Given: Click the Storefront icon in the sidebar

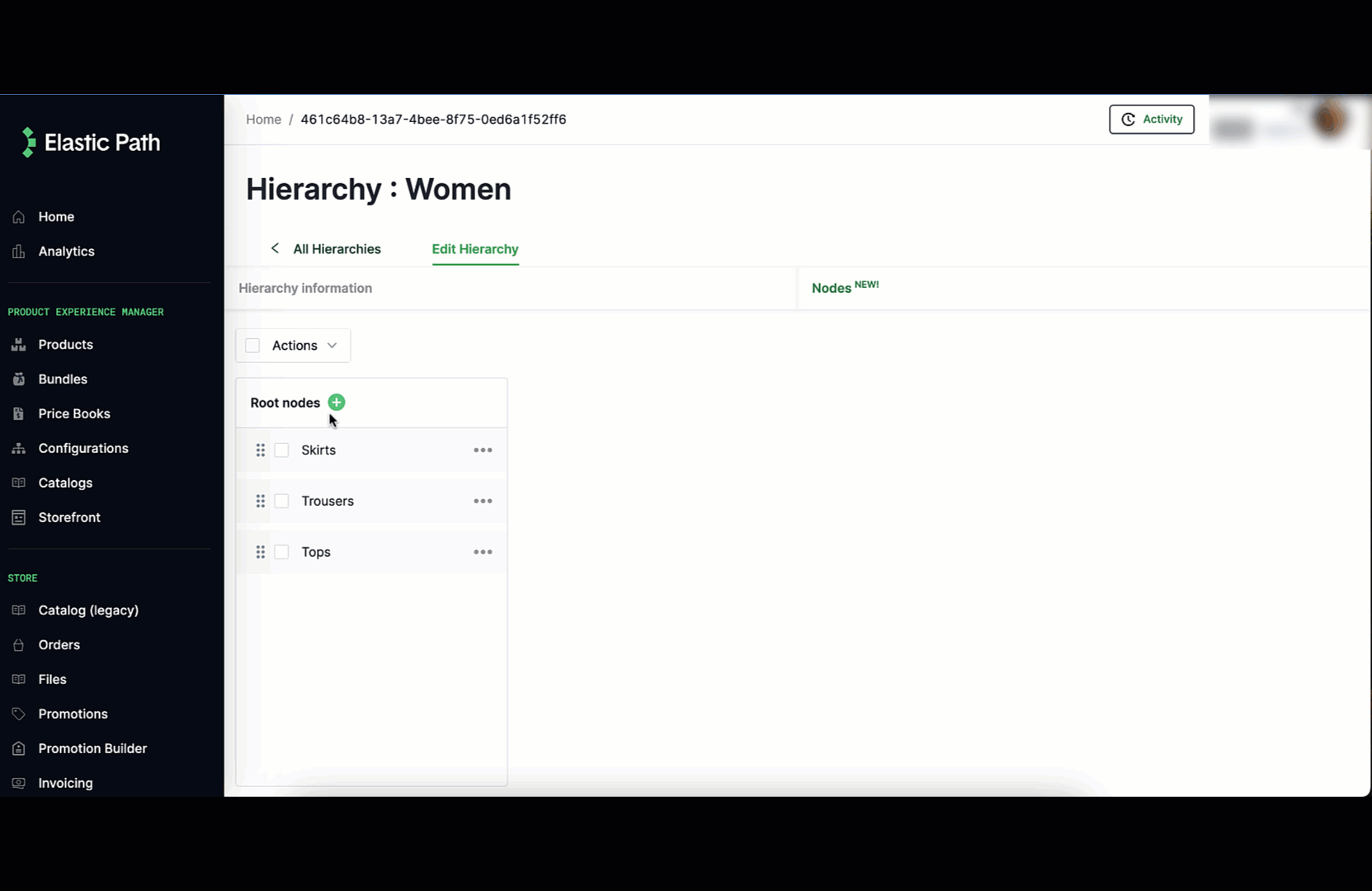Looking at the screenshot, I should click(19, 517).
